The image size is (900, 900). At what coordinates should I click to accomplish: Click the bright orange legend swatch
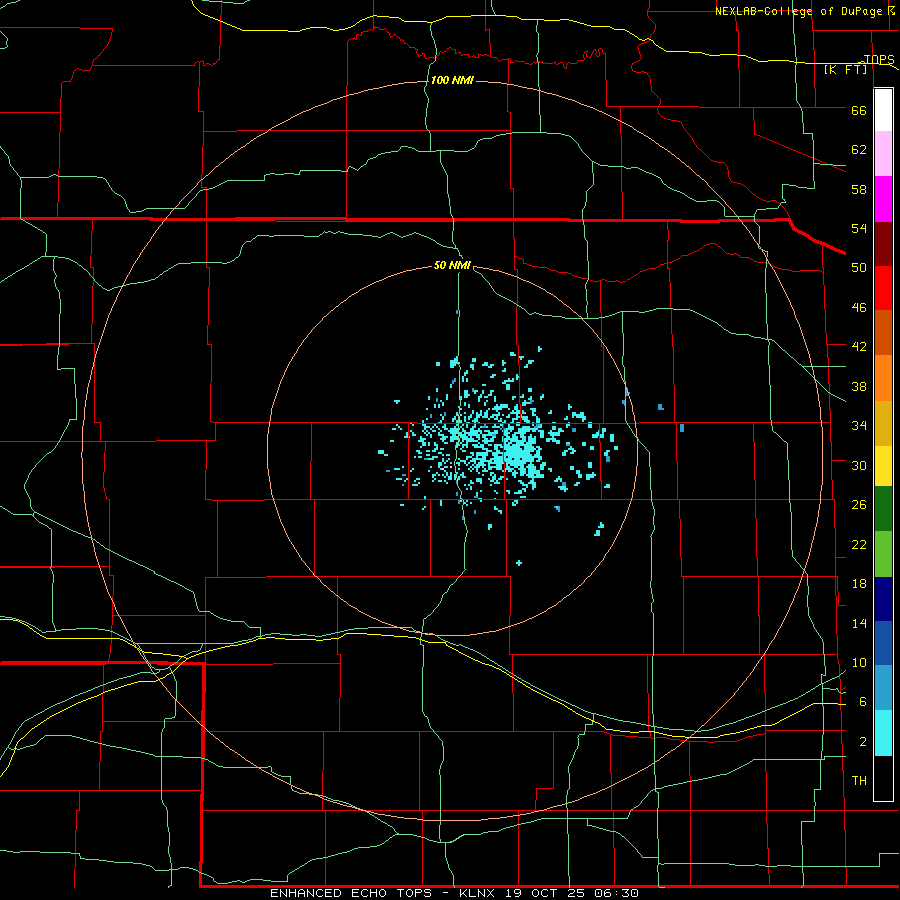pyautogui.click(x=883, y=378)
